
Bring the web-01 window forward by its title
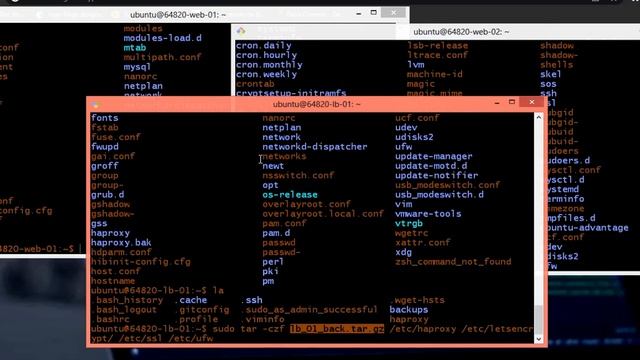tap(178, 15)
